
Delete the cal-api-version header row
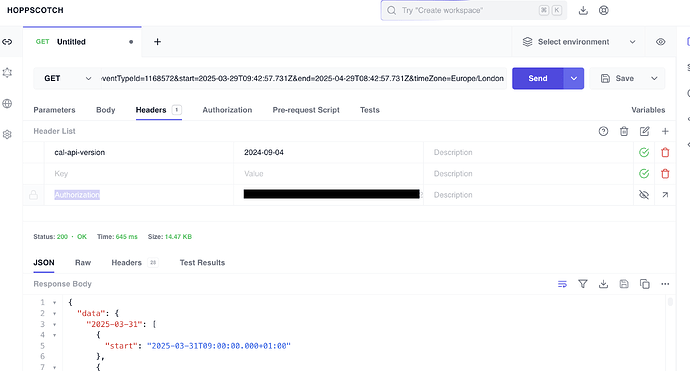665,152
